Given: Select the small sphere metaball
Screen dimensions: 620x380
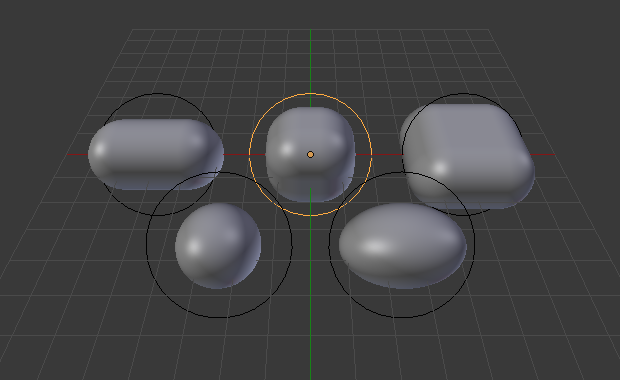Looking at the screenshot, I should (218, 246).
